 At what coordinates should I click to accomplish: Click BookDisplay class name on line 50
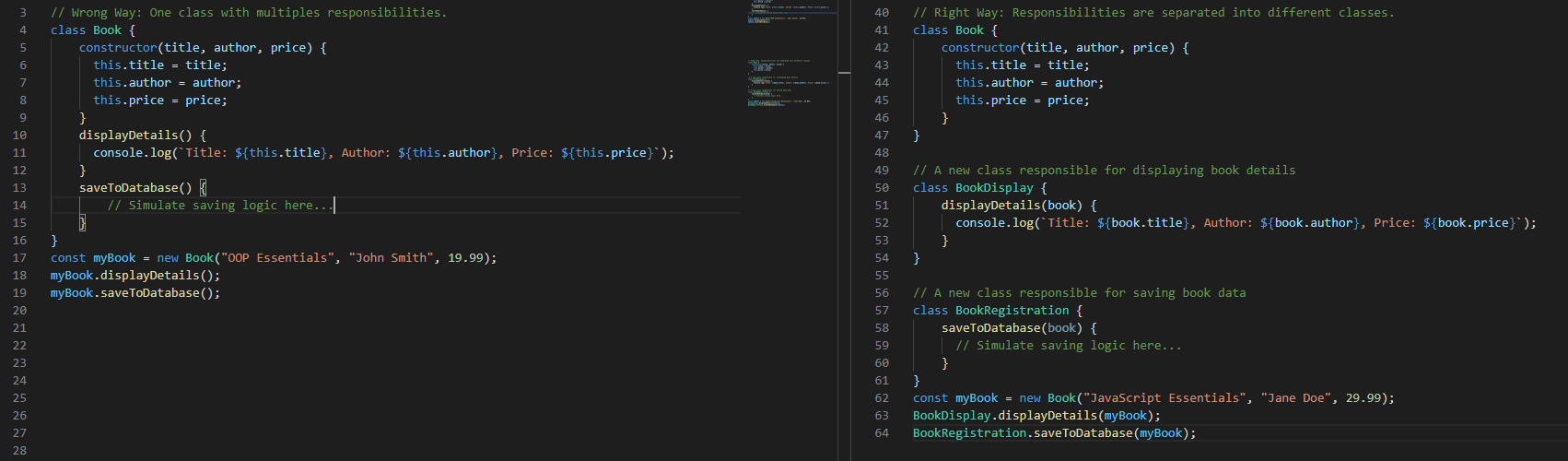click(994, 188)
